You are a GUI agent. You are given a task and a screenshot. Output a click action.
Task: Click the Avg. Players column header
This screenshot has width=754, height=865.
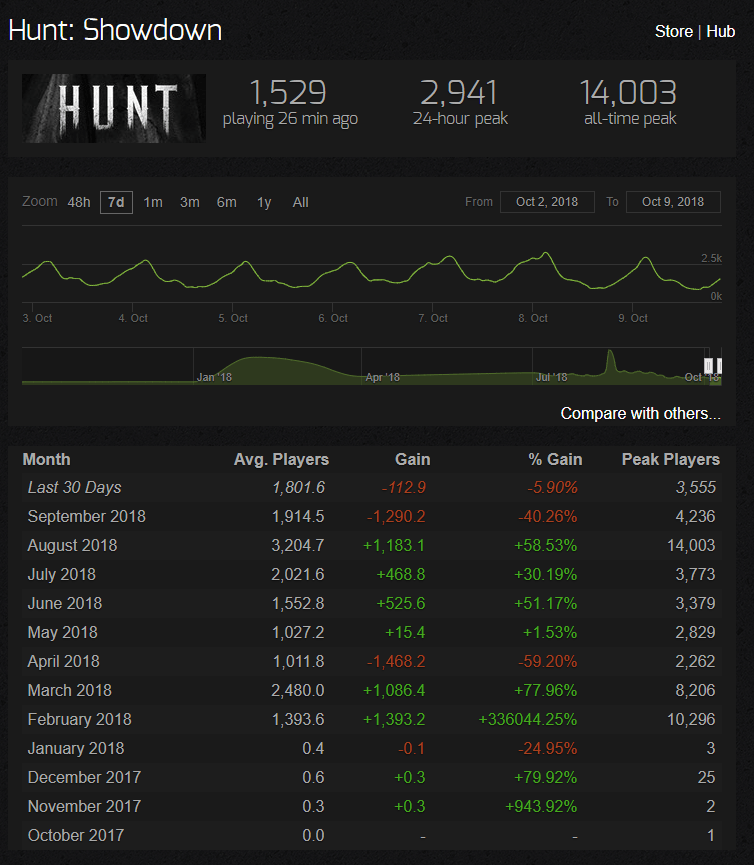click(281, 460)
